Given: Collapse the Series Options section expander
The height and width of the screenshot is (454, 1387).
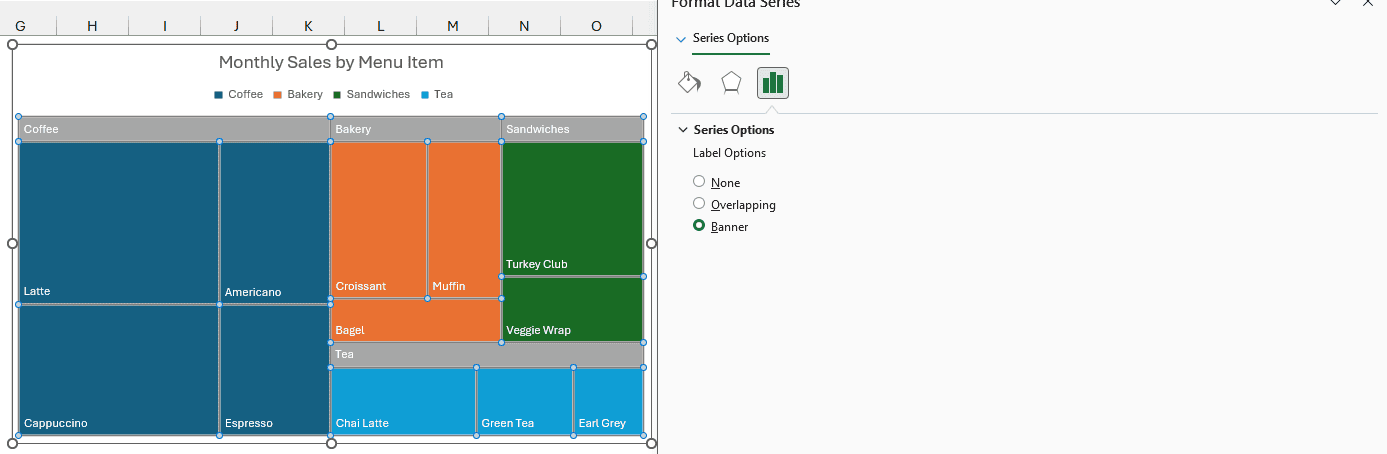Looking at the screenshot, I should click(x=683, y=130).
